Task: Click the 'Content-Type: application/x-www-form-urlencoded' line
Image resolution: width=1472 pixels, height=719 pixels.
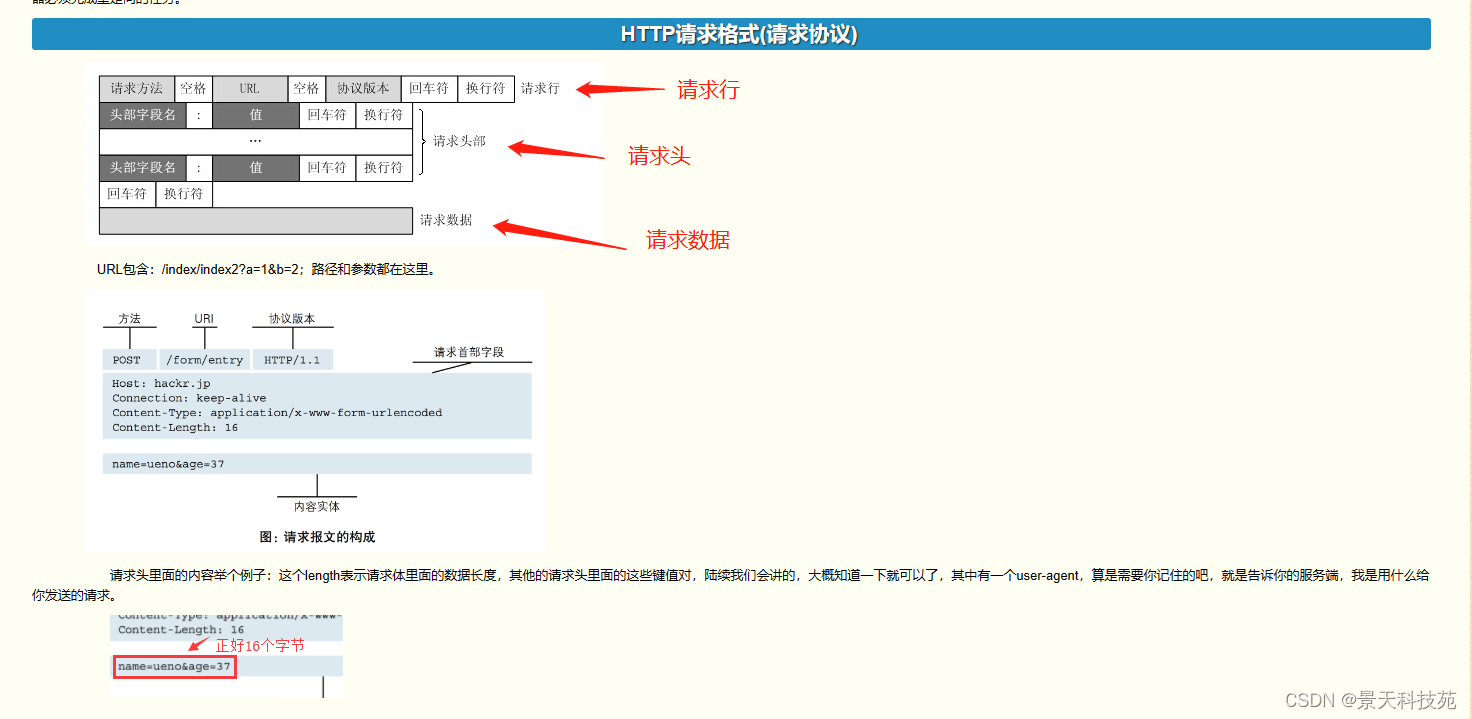Action: click(277, 412)
